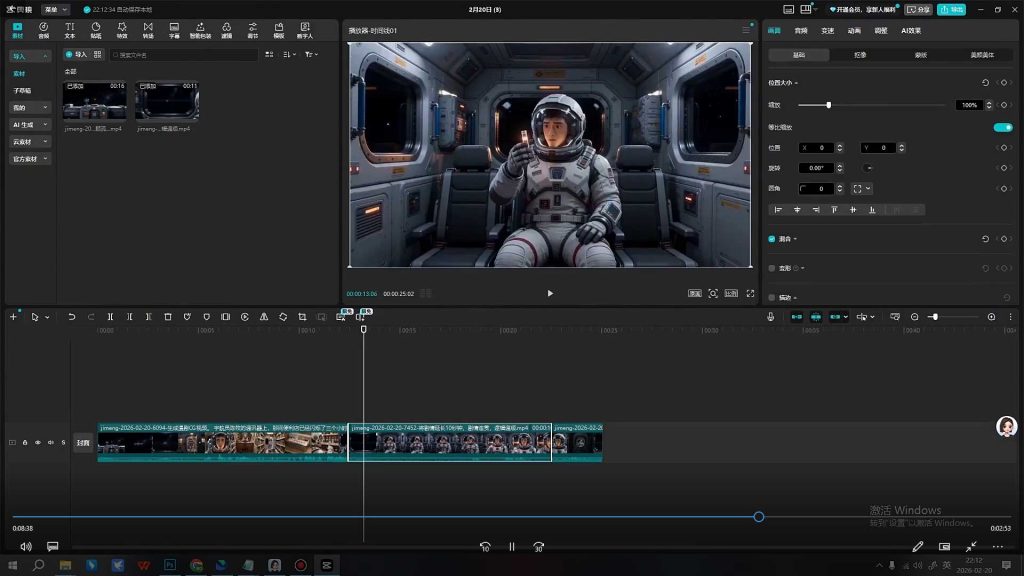This screenshot has height=576, width=1024.
Task: Switch to the 动画 animation tab
Action: tap(854, 31)
